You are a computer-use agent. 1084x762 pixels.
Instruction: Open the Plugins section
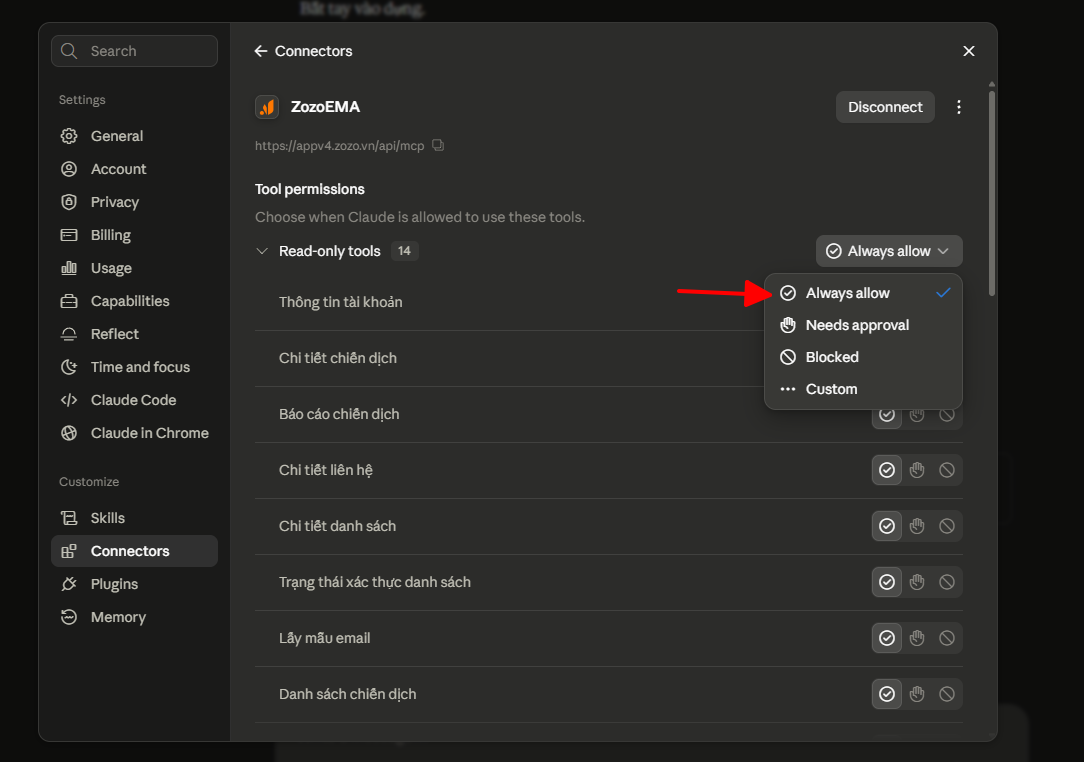click(x=134, y=584)
